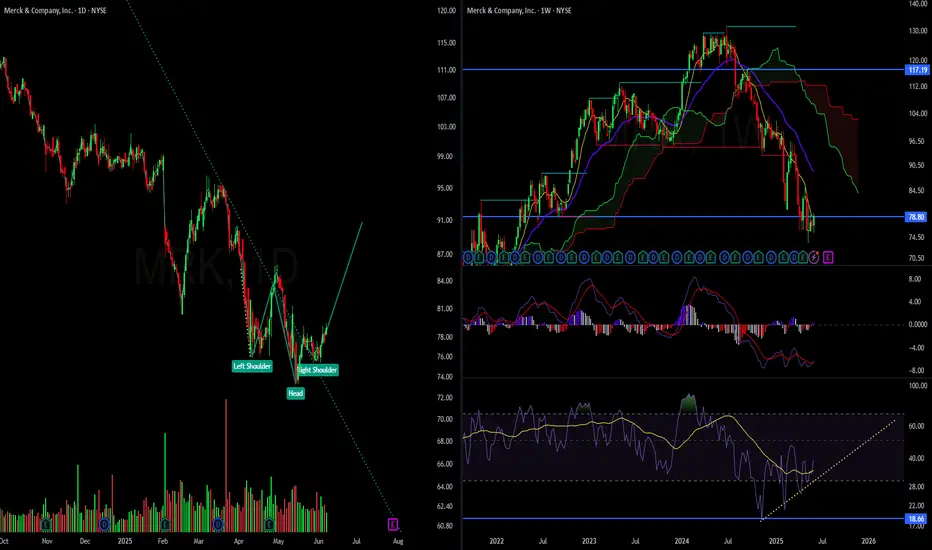Click the Jun label on the daily time axis
The width and height of the screenshot is (932, 550).
point(319,541)
